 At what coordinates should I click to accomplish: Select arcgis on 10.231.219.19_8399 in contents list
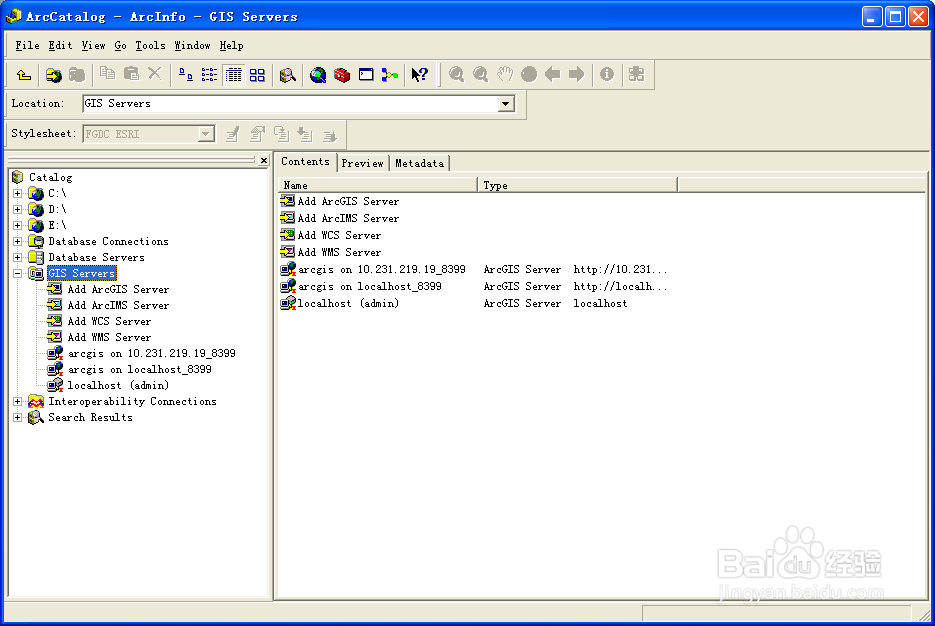(x=382, y=269)
